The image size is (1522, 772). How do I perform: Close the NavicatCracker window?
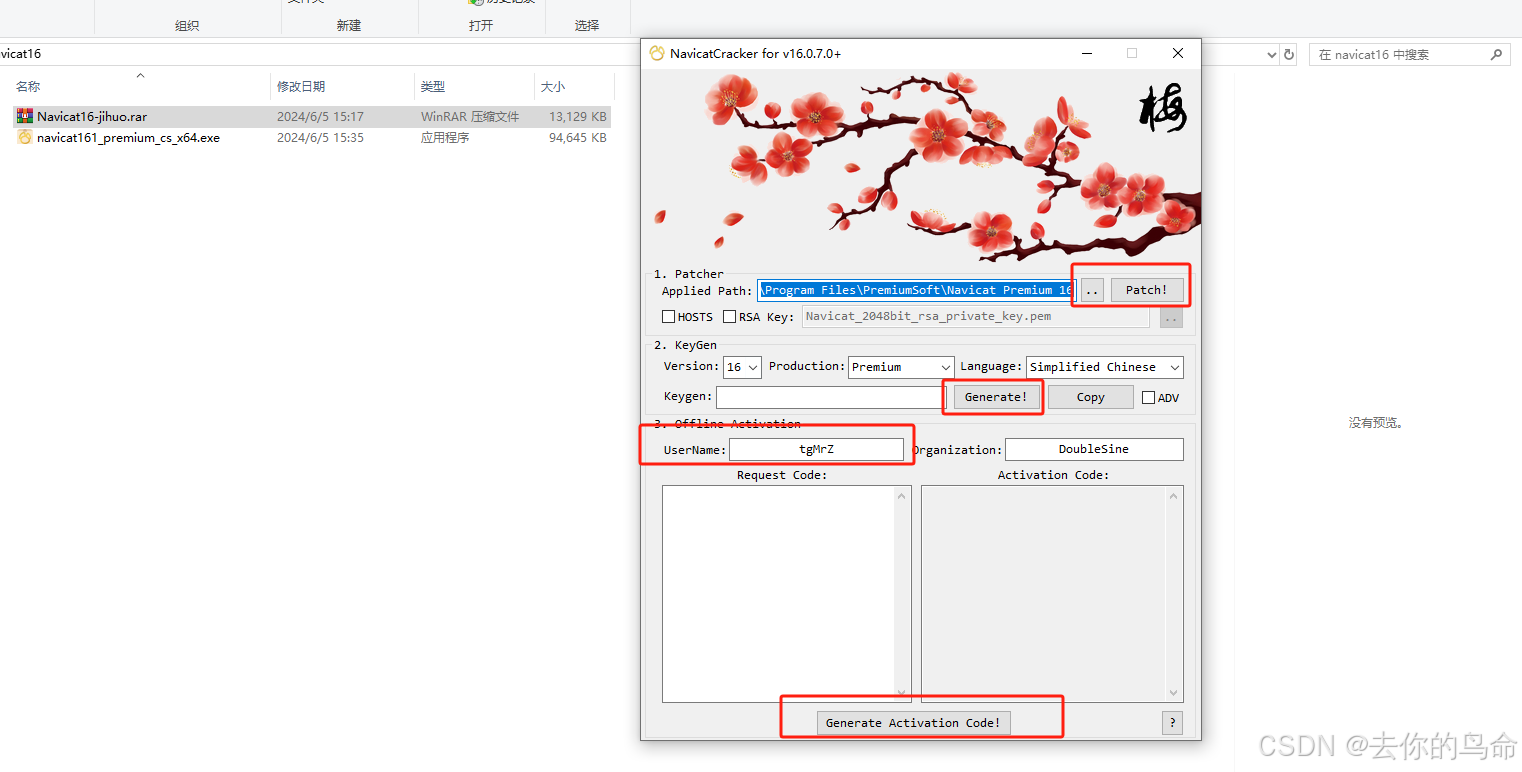pos(1178,53)
